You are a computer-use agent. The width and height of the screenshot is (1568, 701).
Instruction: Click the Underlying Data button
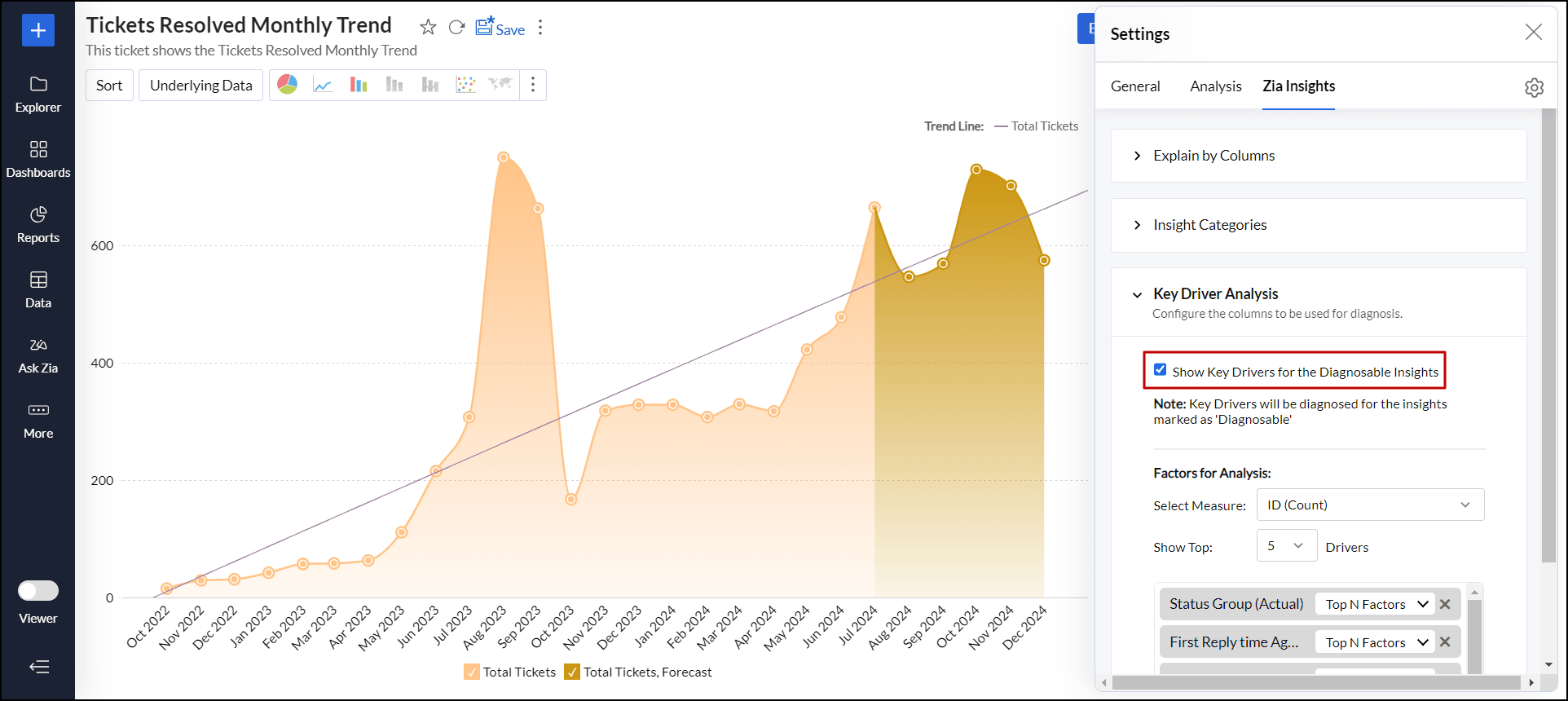tap(200, 86)
